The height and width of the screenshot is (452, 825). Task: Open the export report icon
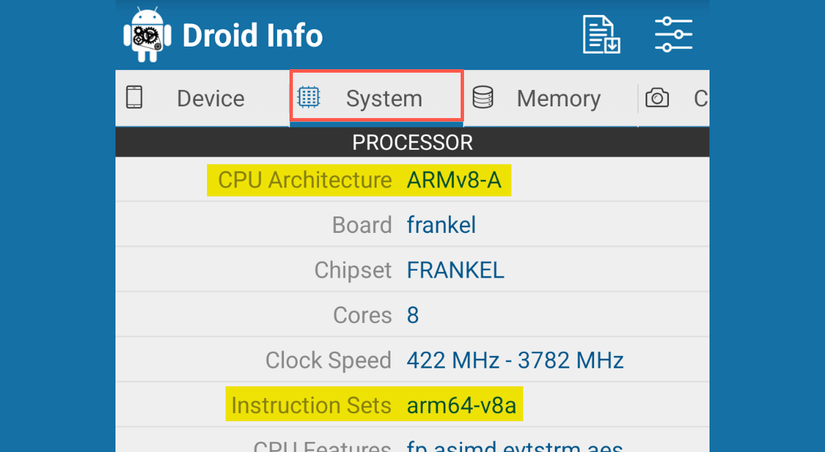coord(602,35)
